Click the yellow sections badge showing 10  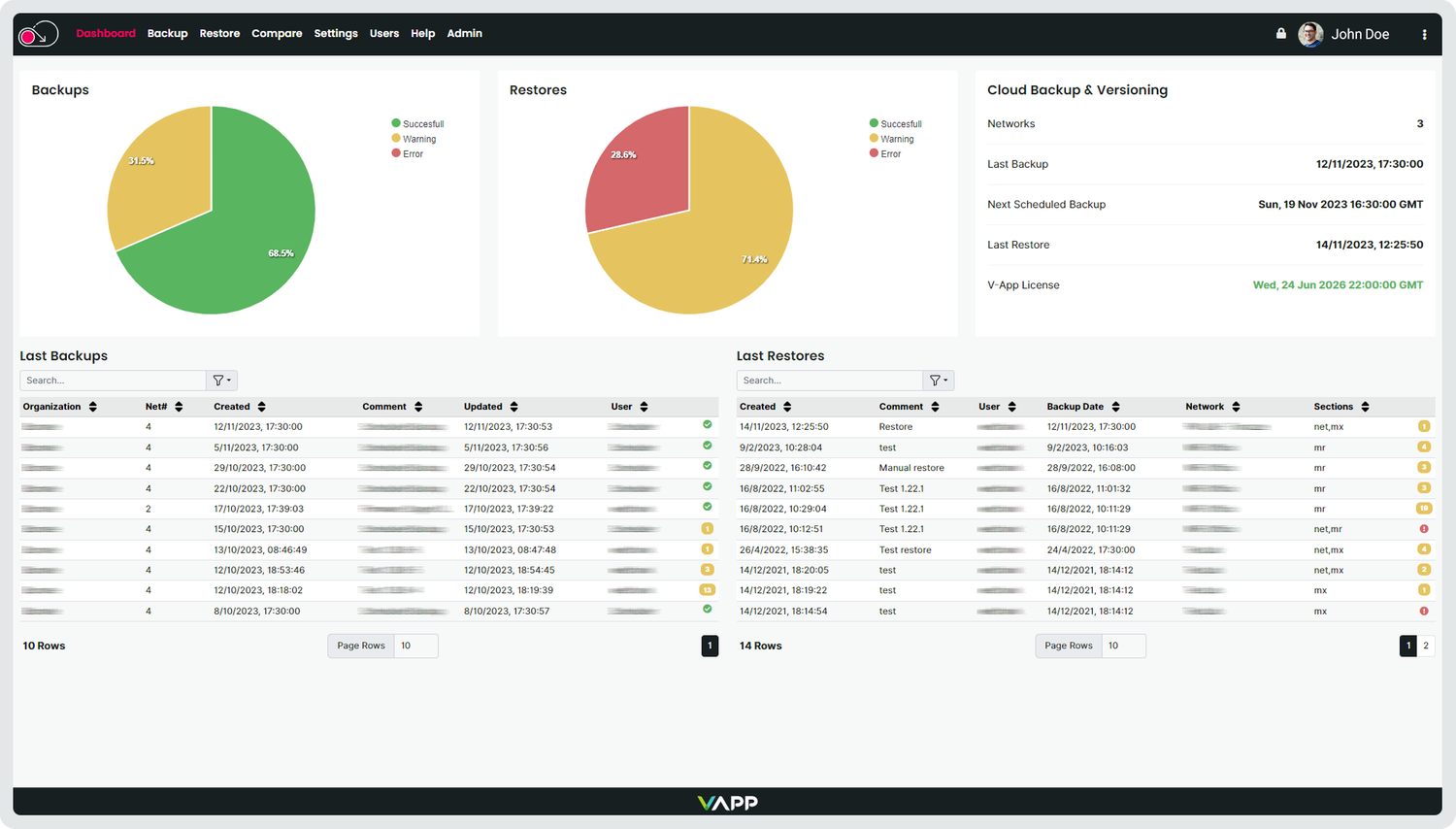tap(1423, 508)
